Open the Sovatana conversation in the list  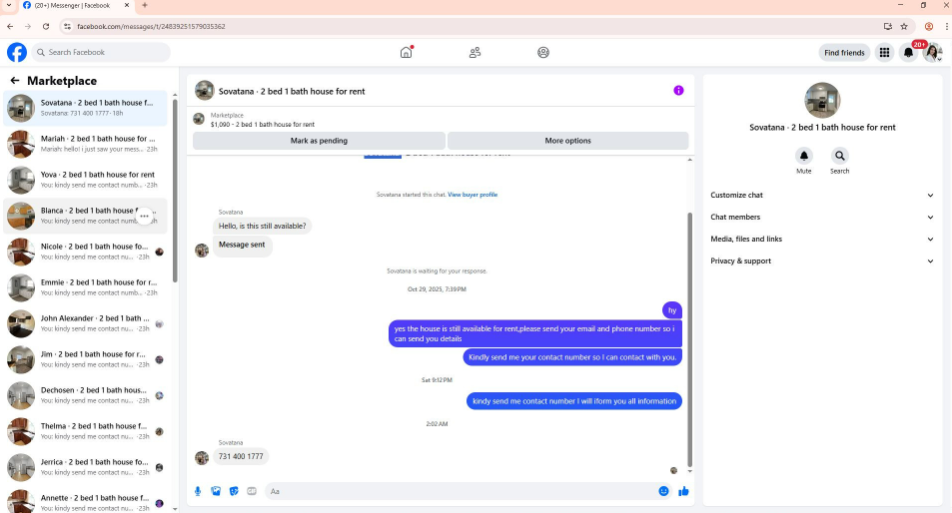click(x=86, y=108)
